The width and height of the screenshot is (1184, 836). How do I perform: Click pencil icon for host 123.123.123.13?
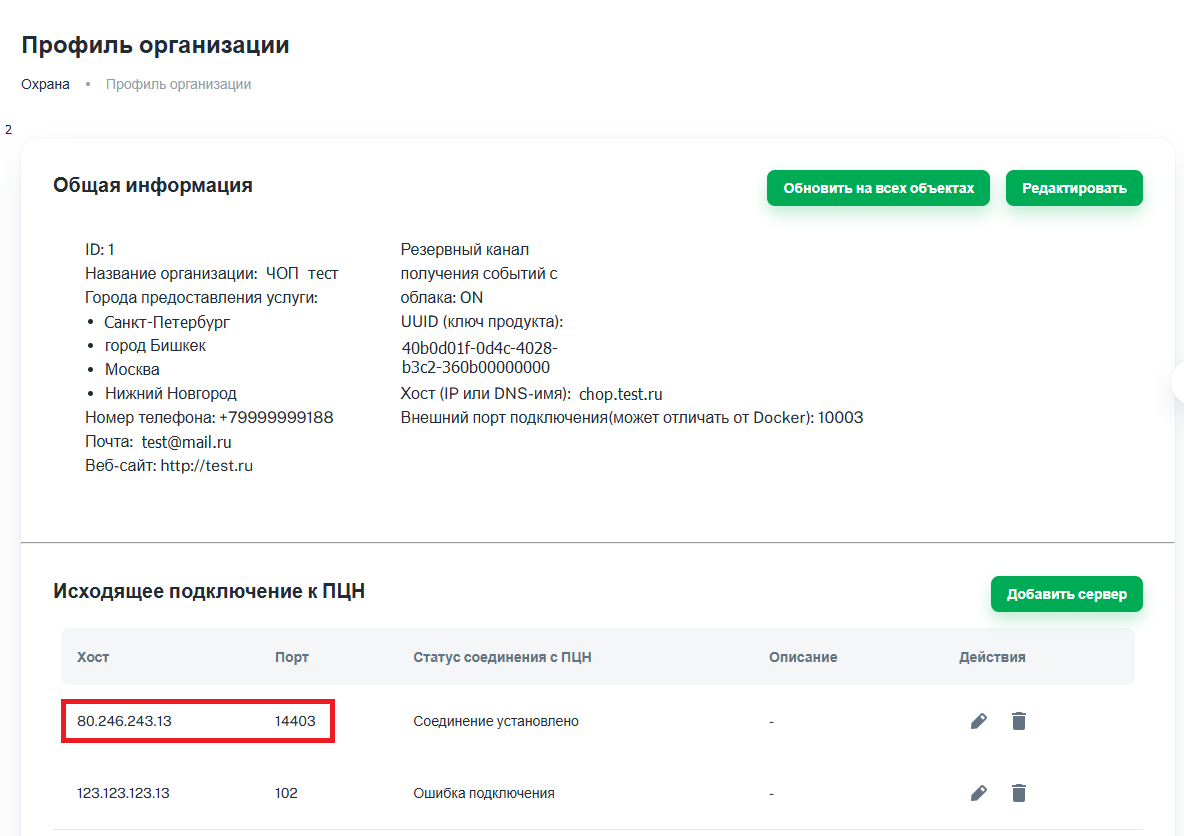point(978,793)
